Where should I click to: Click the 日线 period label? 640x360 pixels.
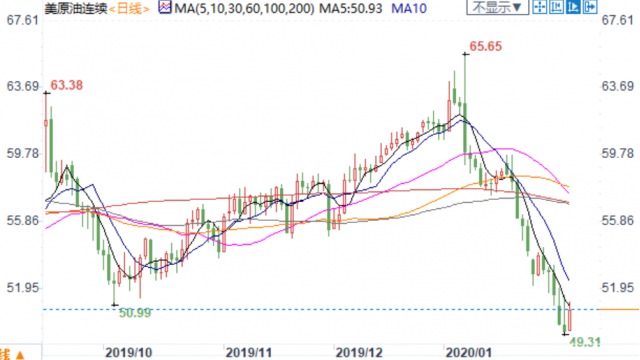coord(129,8)
